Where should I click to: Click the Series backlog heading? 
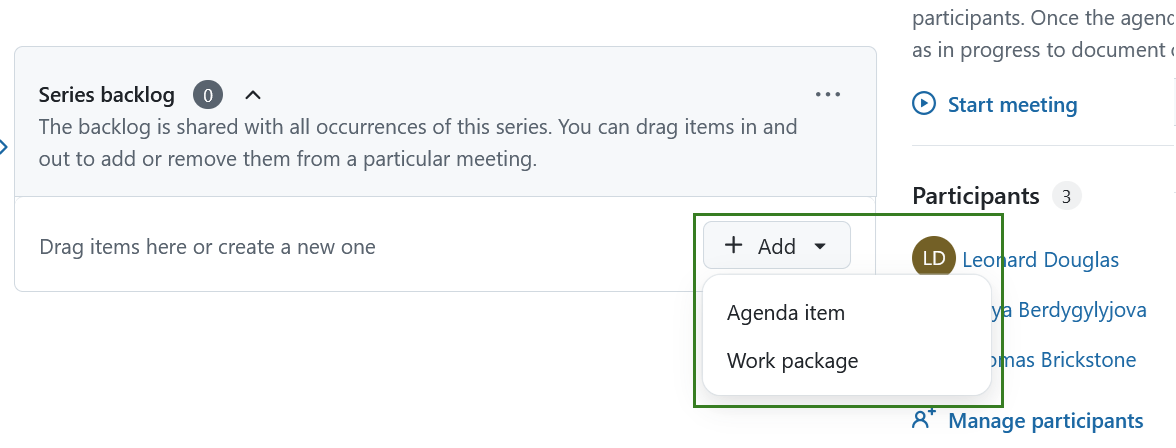(107, 95)
